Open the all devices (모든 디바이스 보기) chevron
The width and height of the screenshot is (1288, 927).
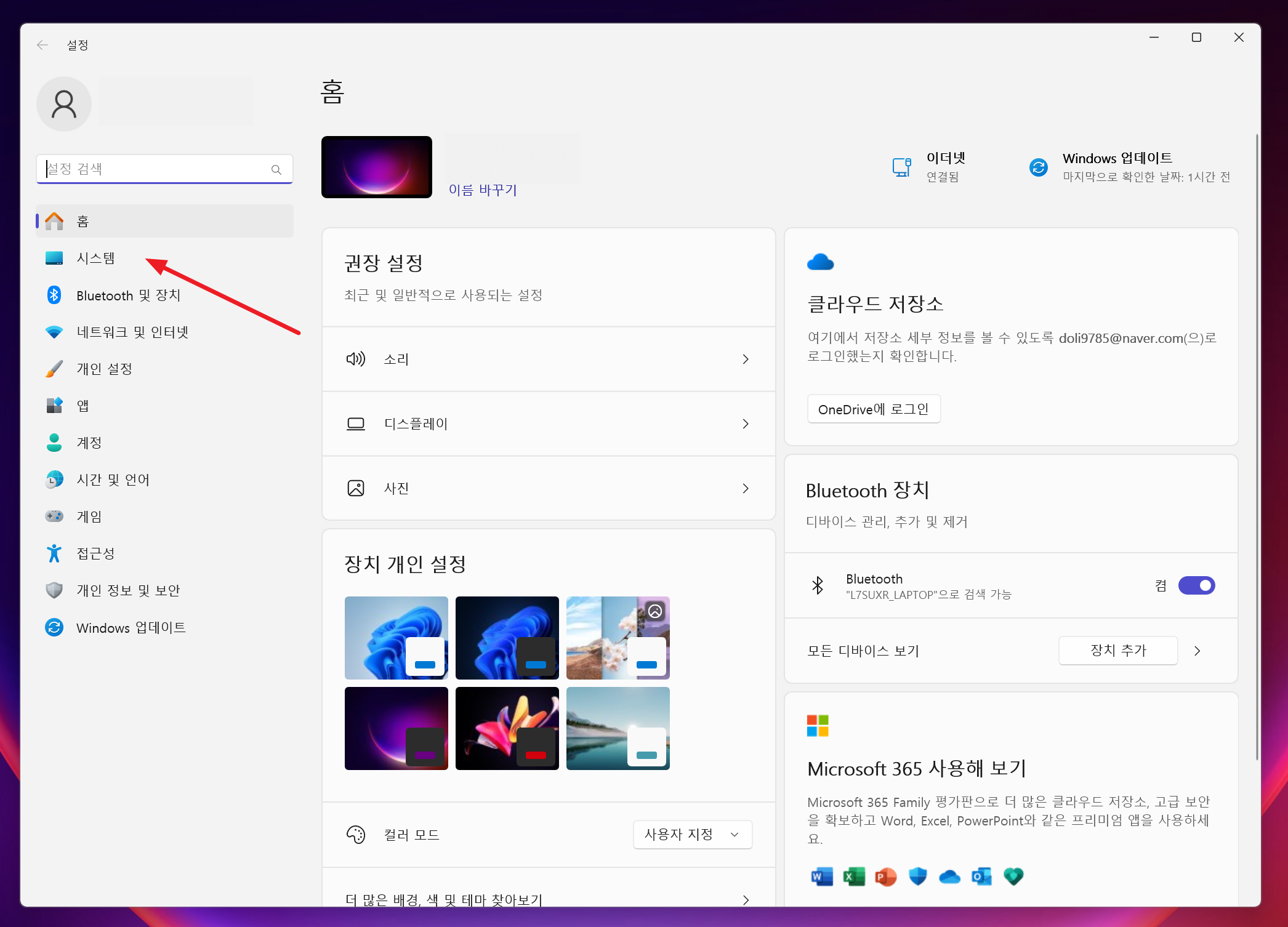coord(1197,651)
